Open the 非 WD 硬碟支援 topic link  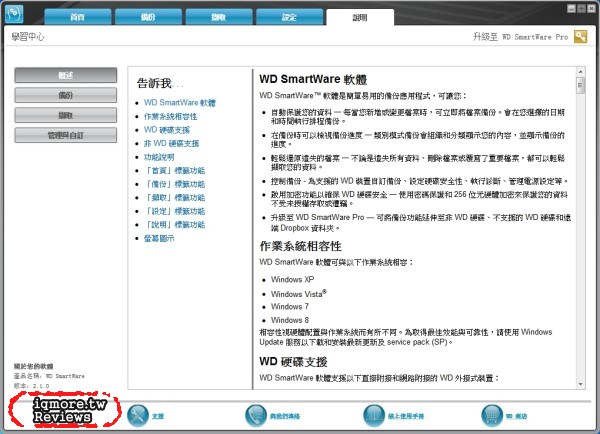click(x=171, y=144)
